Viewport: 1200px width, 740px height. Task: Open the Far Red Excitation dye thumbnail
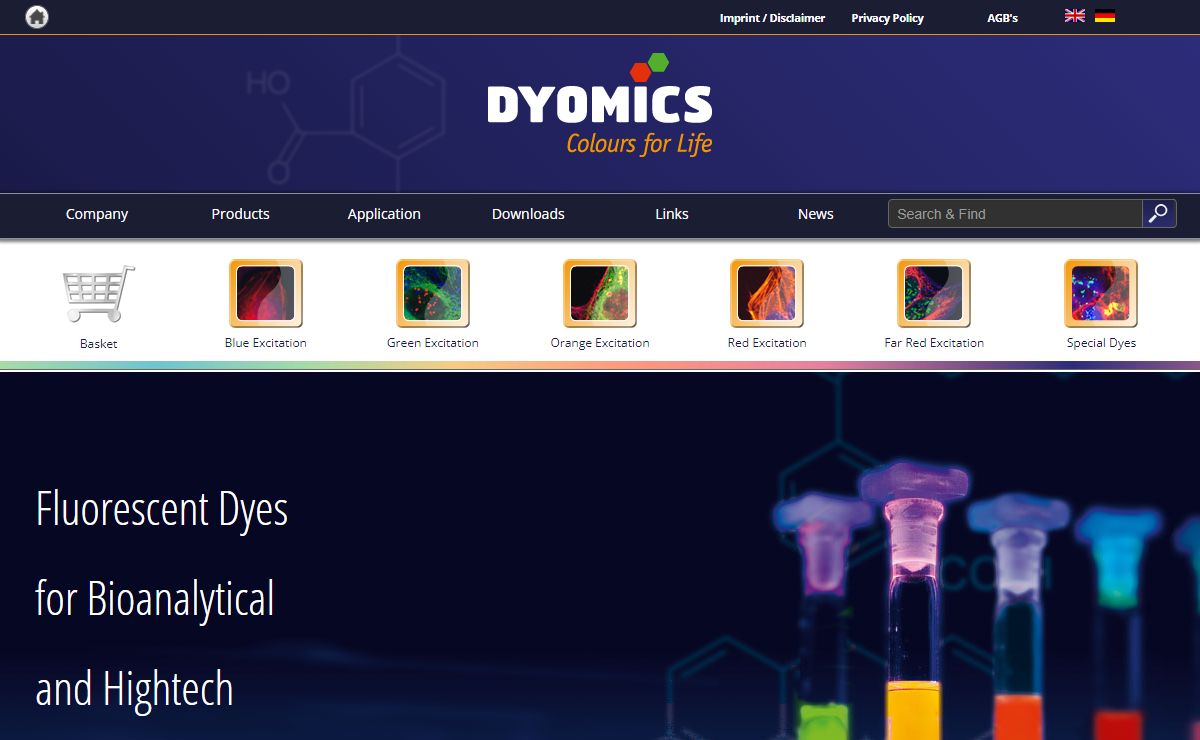tap(933, 293)
